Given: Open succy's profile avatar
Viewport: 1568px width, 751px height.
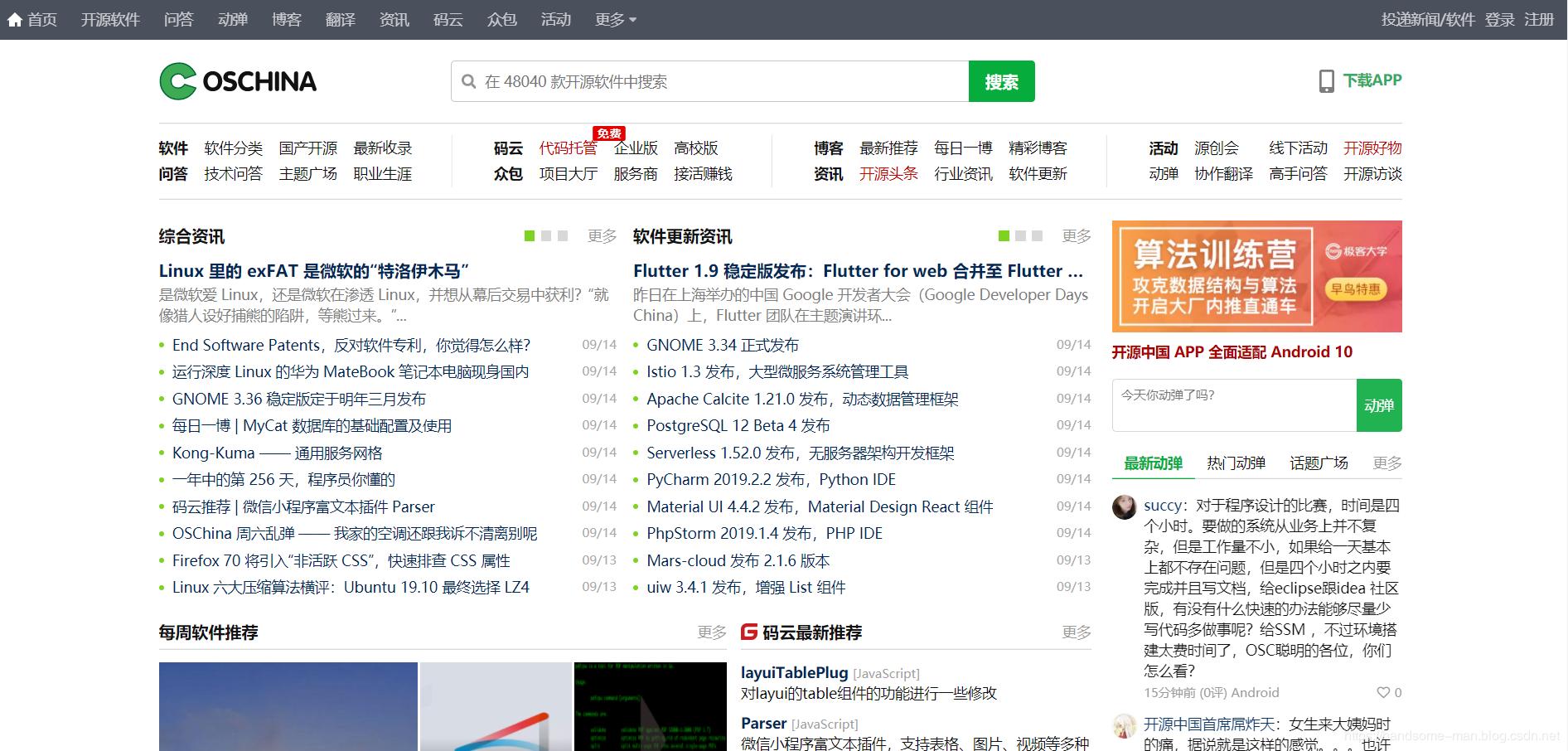Looking at the screenshot, I should point(1124,507).
